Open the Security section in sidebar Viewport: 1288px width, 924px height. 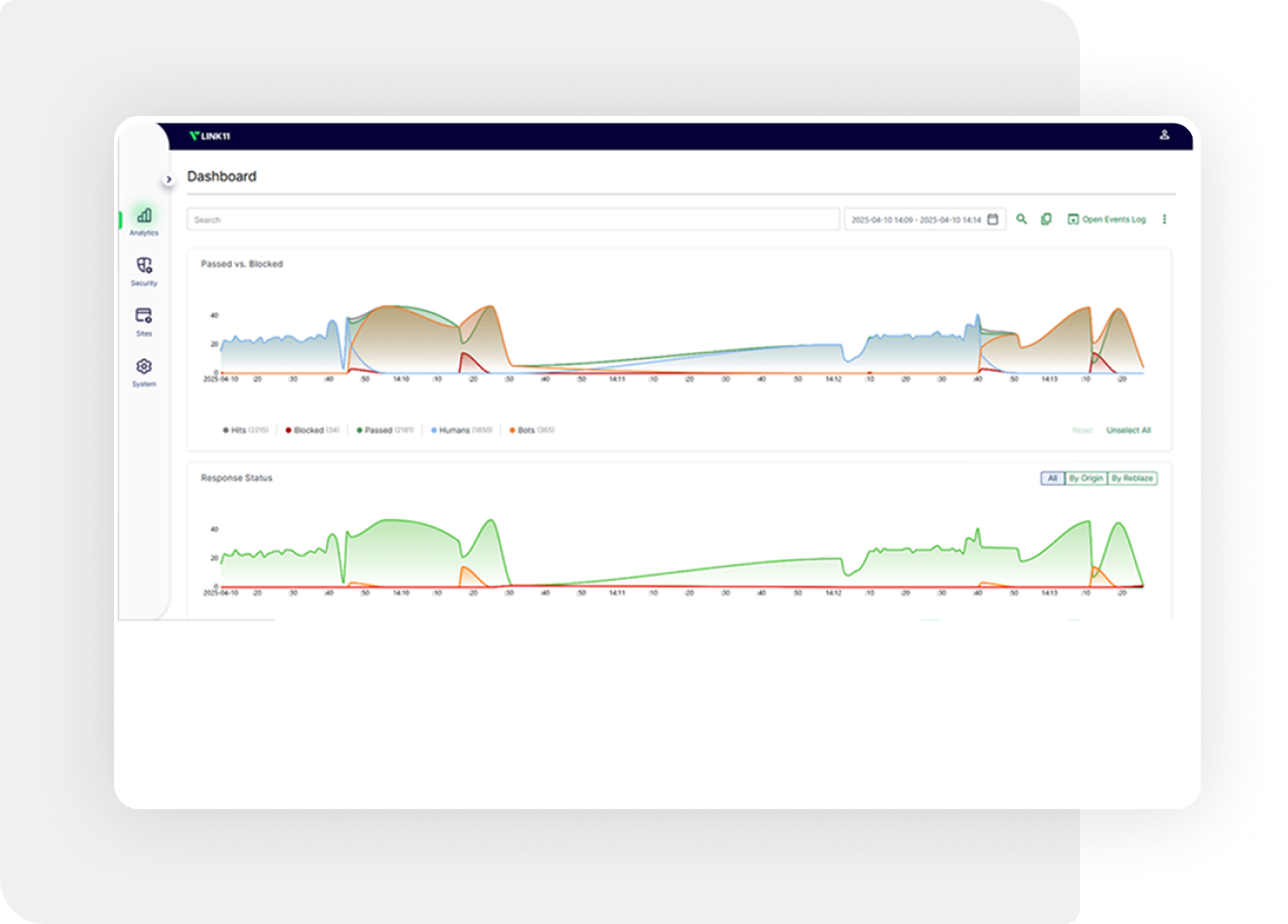144,270
